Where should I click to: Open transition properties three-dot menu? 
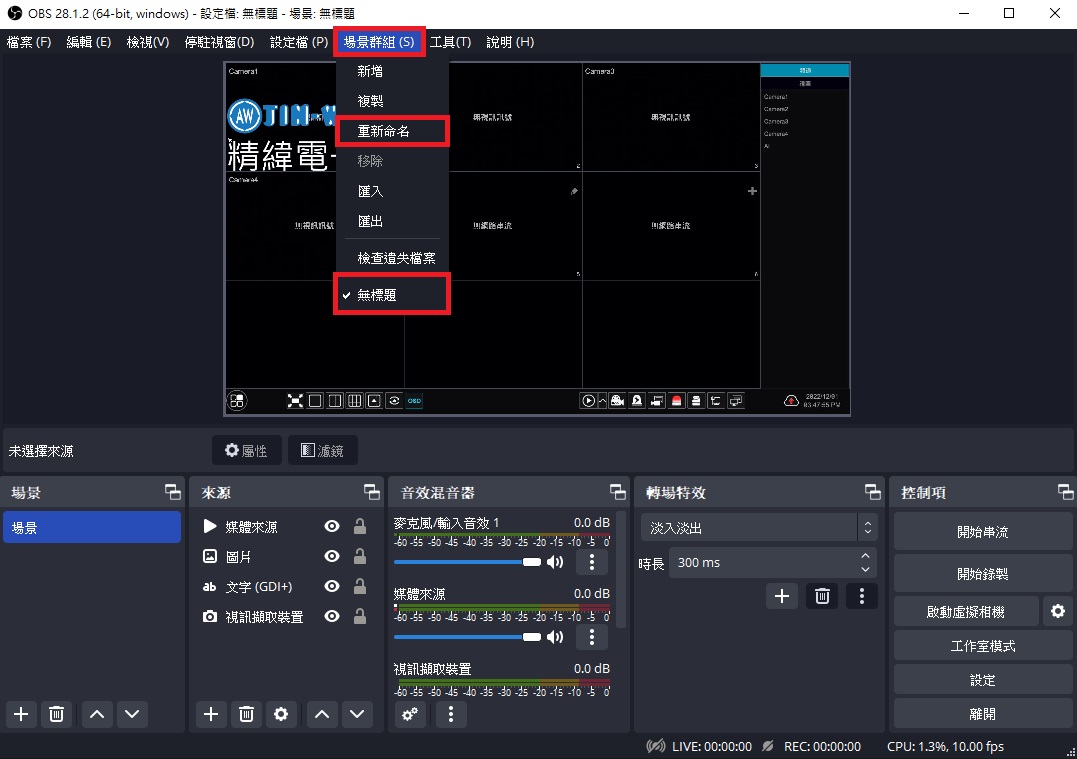[862, 596]
